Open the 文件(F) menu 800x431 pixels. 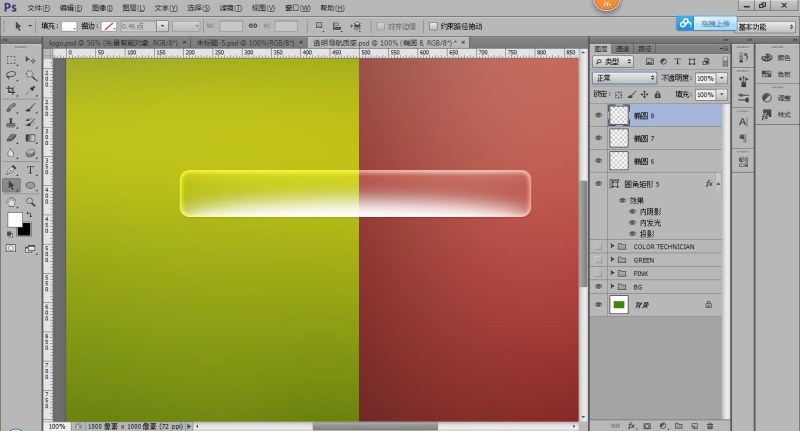click(x=39, y=8)
